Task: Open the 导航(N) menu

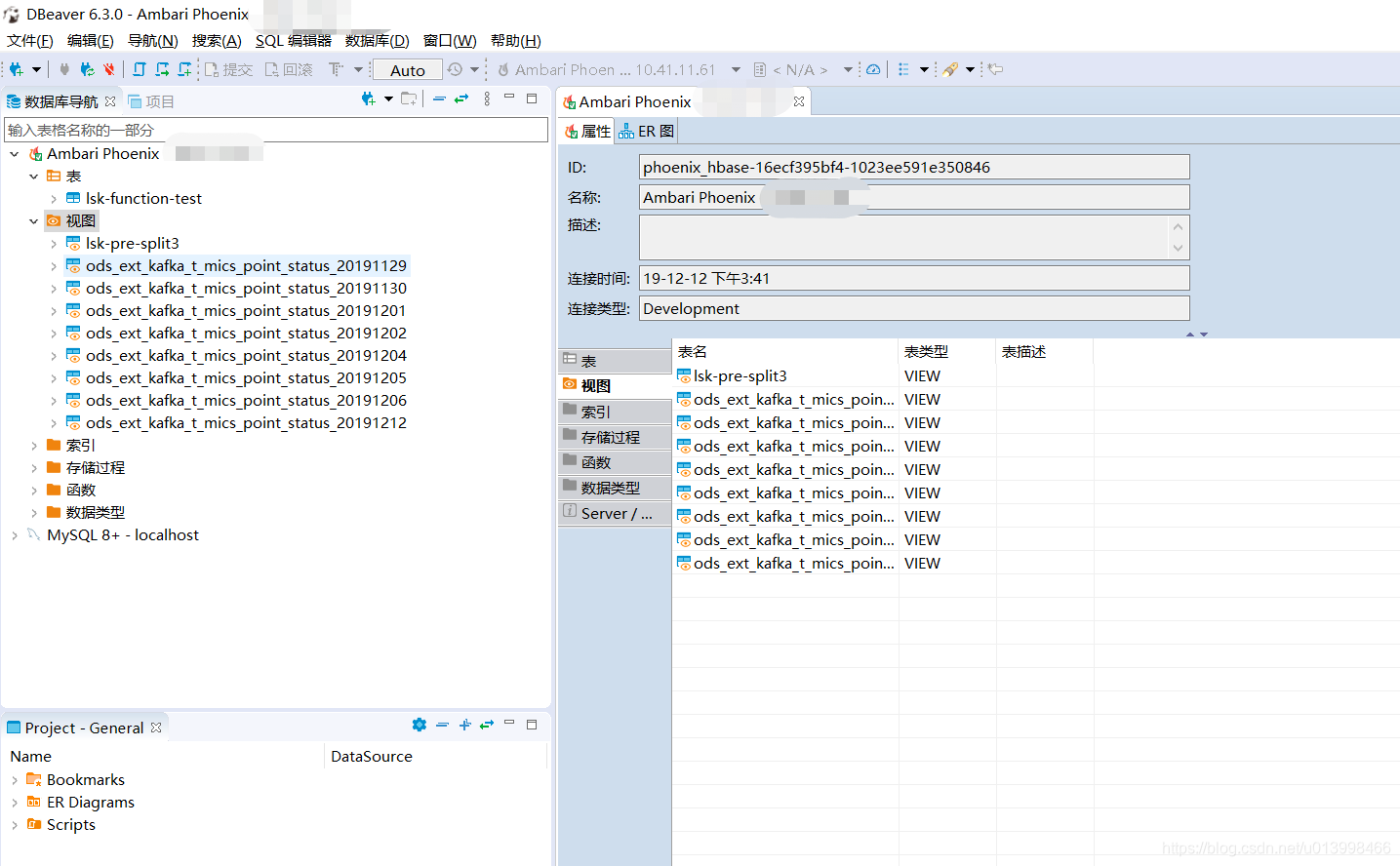Action: [x=153, y=40]
